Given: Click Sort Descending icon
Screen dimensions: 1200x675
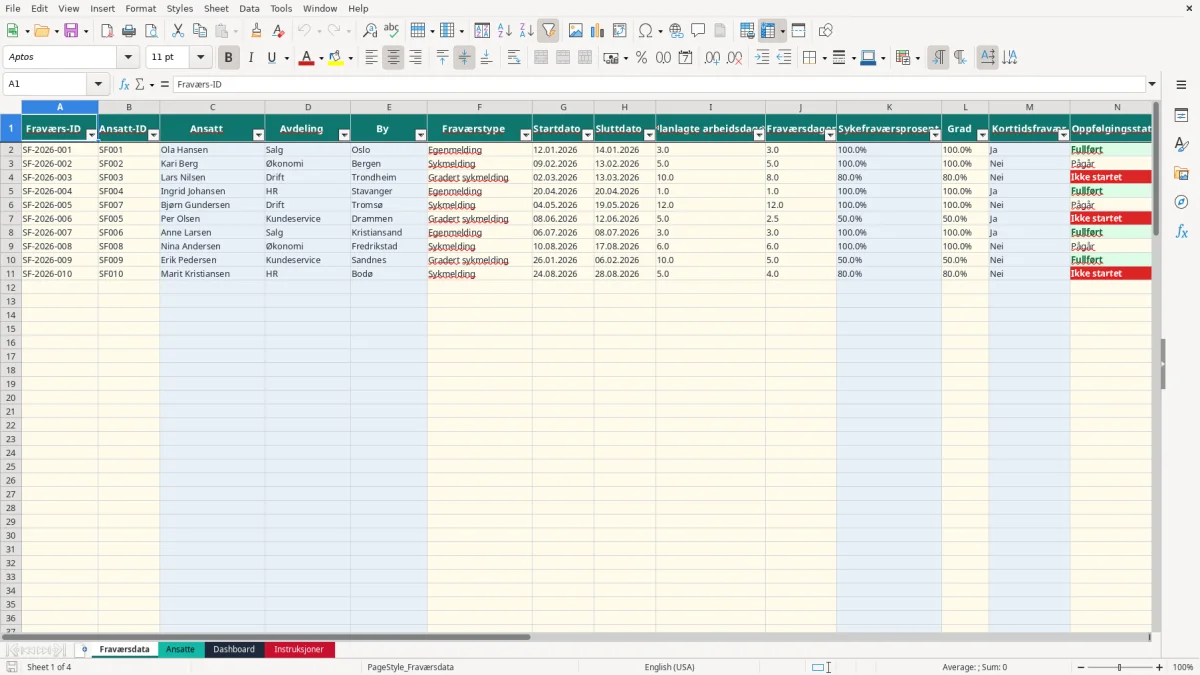Looking at the screenshot, I should coord(526,31).
